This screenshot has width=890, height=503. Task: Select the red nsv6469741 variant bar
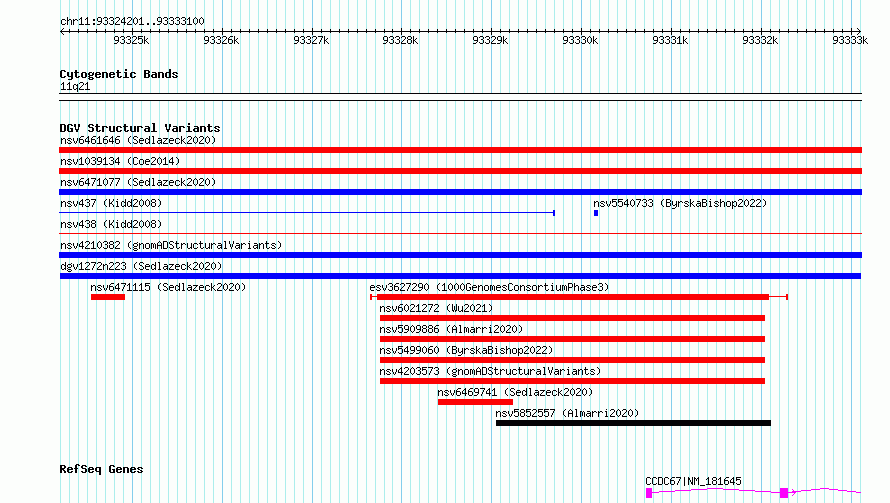coord(475,402)
